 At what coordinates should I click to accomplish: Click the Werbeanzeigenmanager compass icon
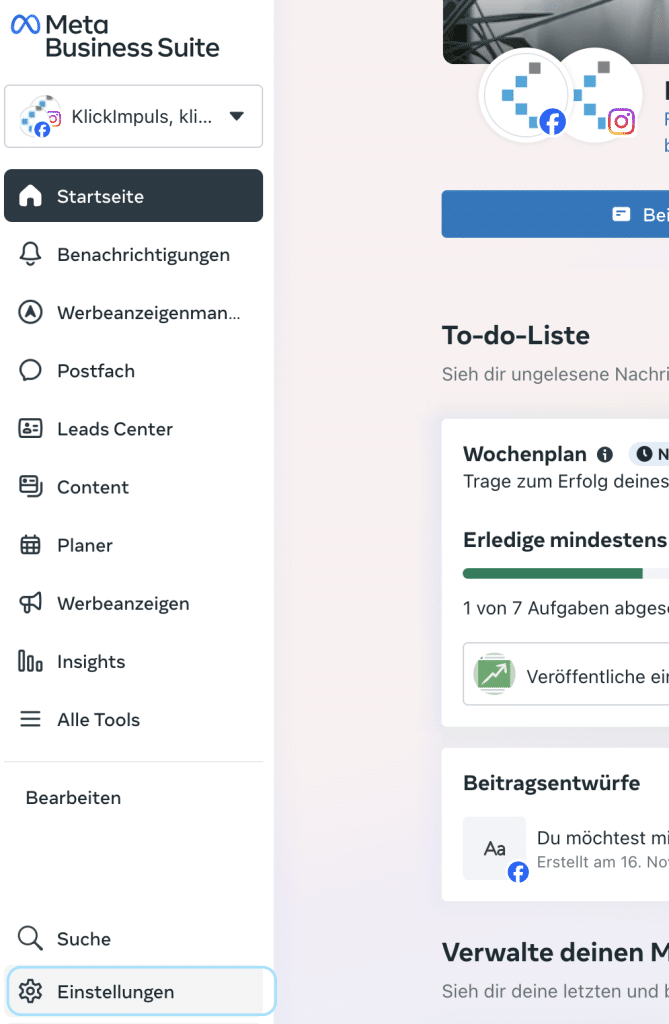click(x=31, y=312)
